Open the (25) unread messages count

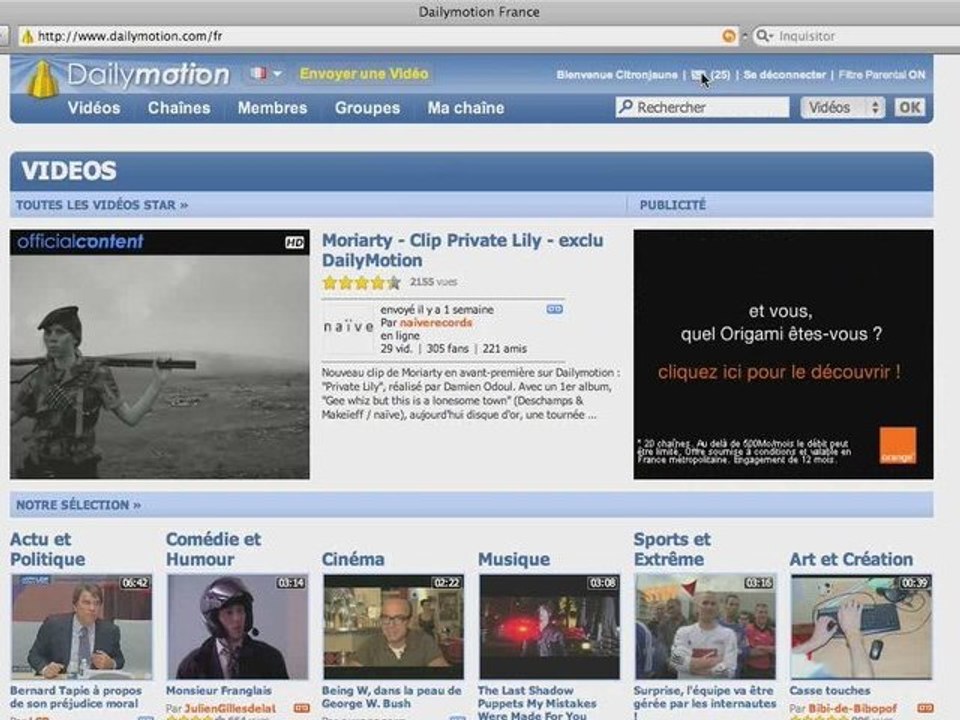720,75
